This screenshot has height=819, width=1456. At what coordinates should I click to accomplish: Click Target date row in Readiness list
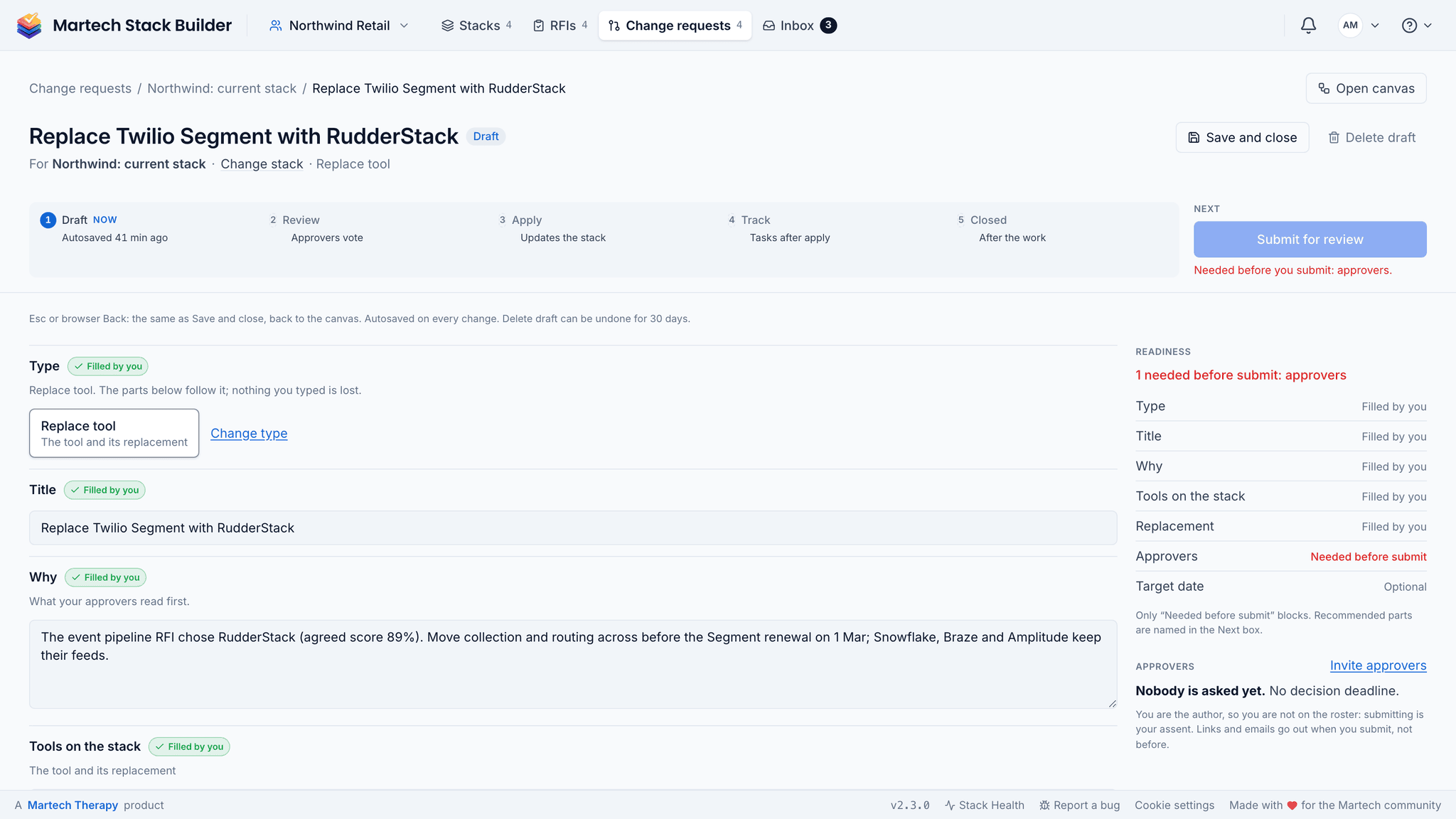click(x=1280, y=587)
